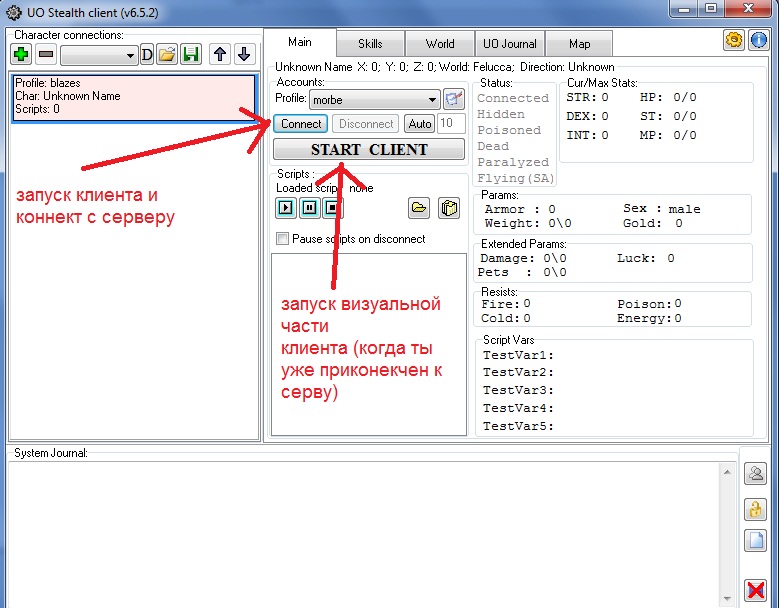Play the loaded script
Image resolution: width=779 pixels, height=608 pixels.
(x=286, y=208)
